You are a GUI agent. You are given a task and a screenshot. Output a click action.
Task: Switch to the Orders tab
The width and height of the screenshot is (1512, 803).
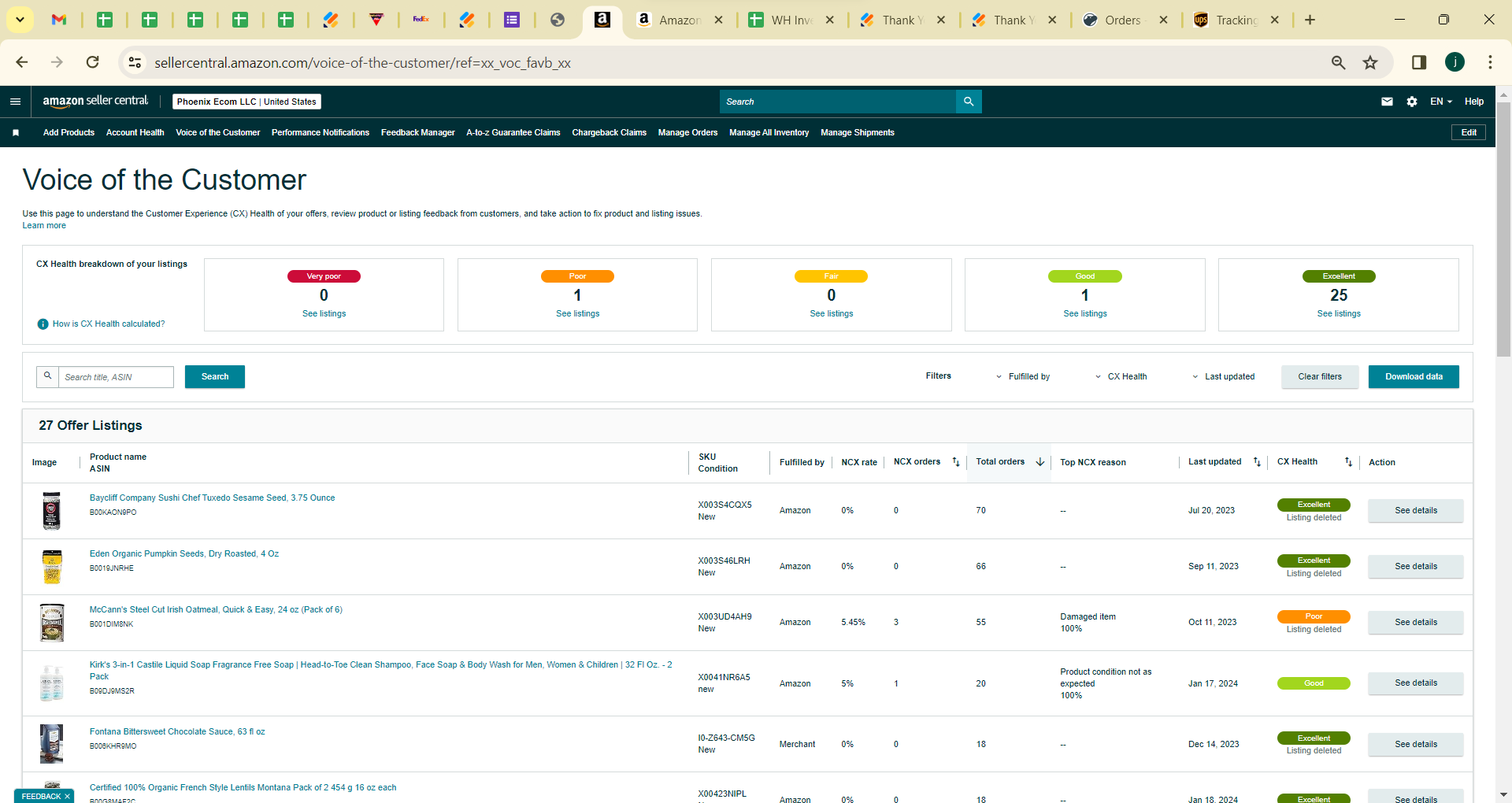click(1122, 20)
